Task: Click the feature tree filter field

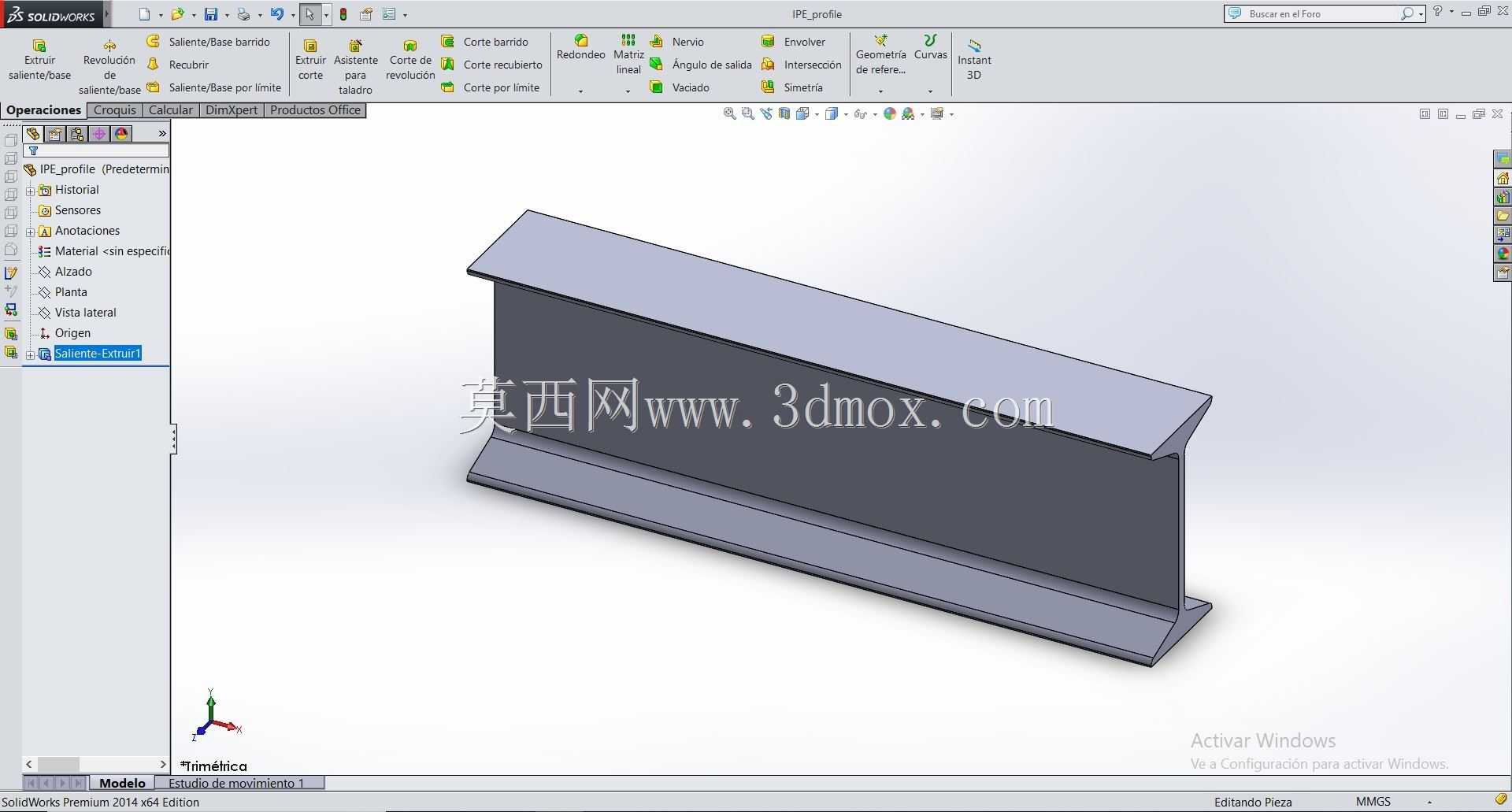Action: [x=97, y=150]
